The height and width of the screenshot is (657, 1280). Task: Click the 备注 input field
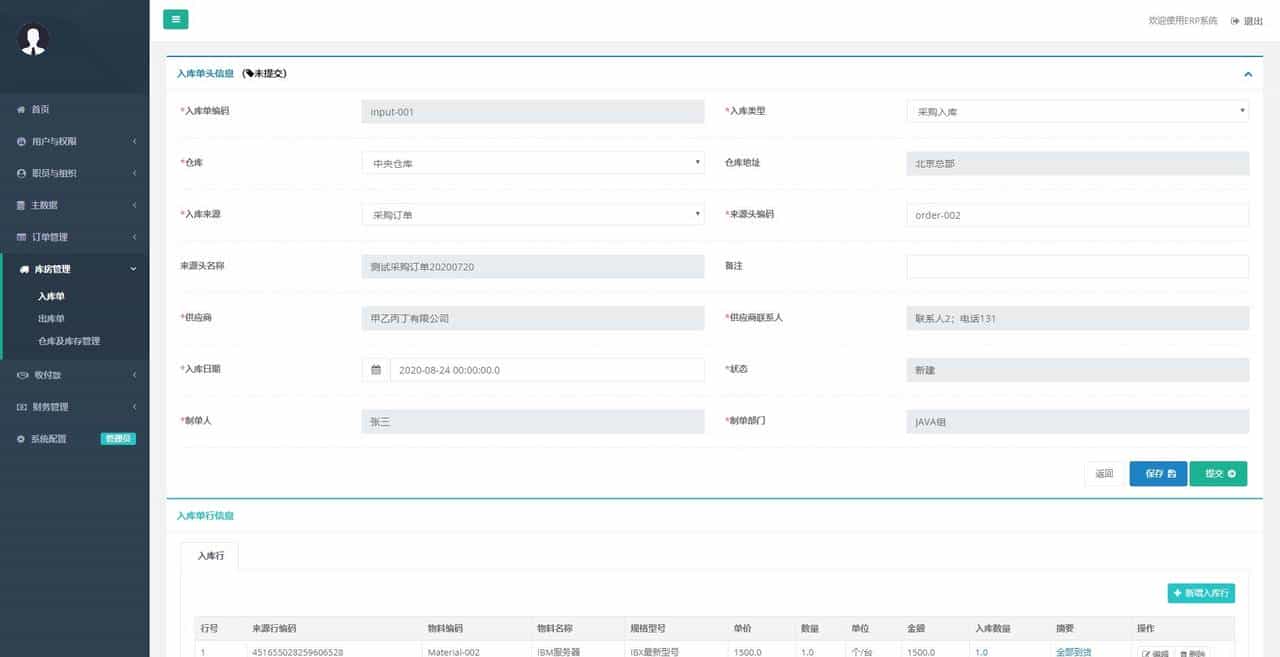(1076, 266)
